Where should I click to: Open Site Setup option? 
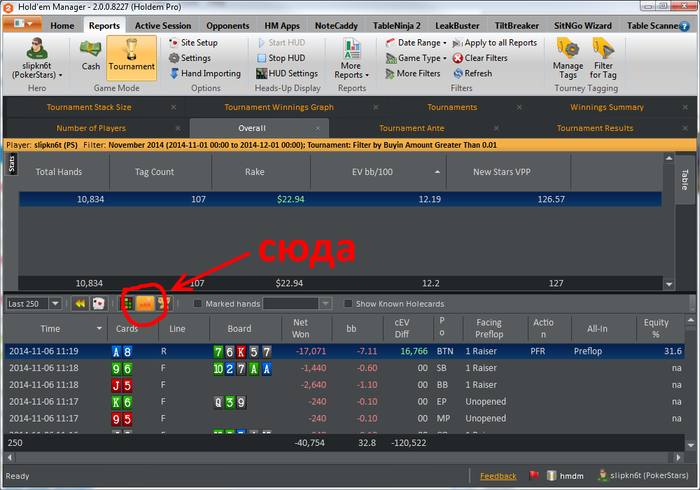(193, 43)
